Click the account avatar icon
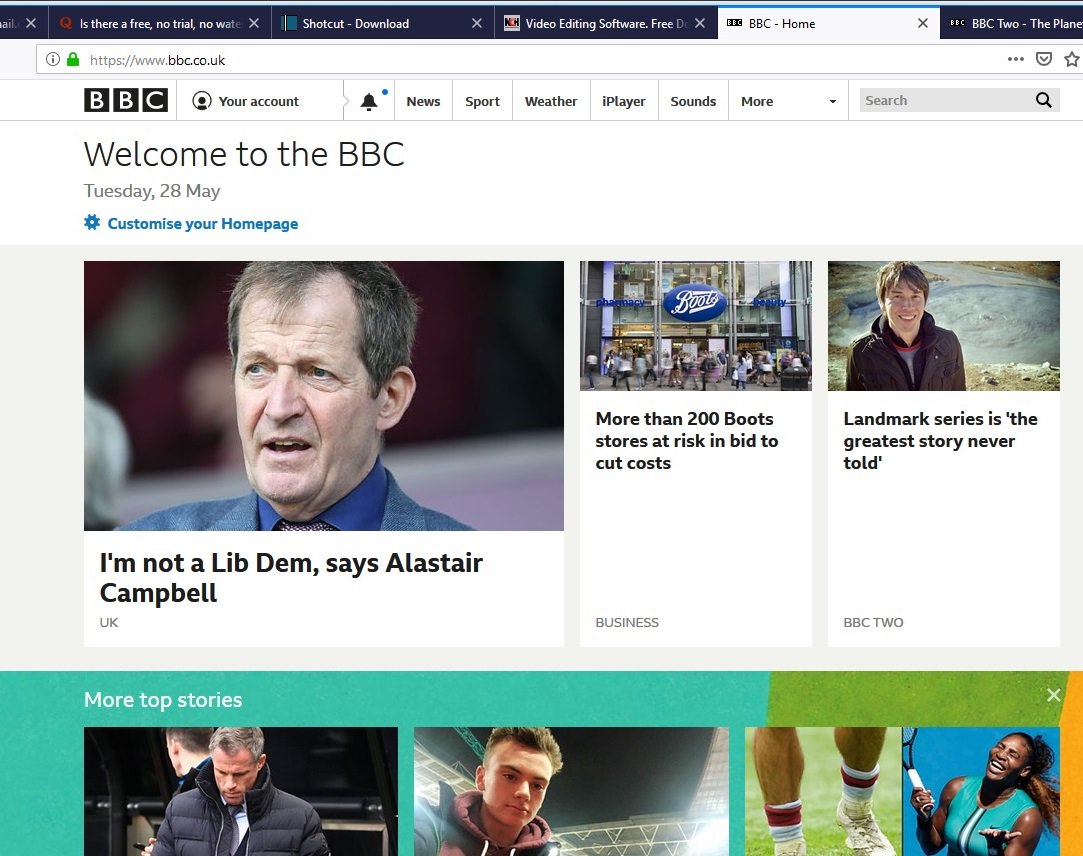Screen dimensions: 1083x856 pyautogui.click(x=202, y=101)
